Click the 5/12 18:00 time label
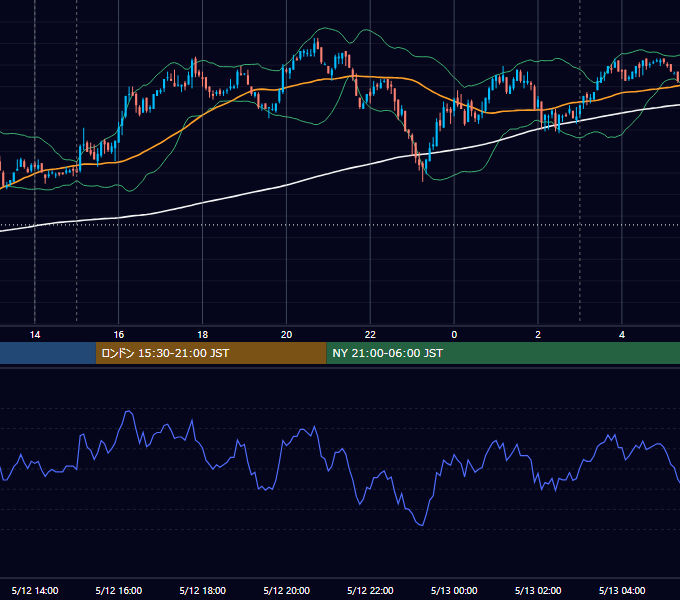Screen dimensions: 680x600 coord(203,590)
